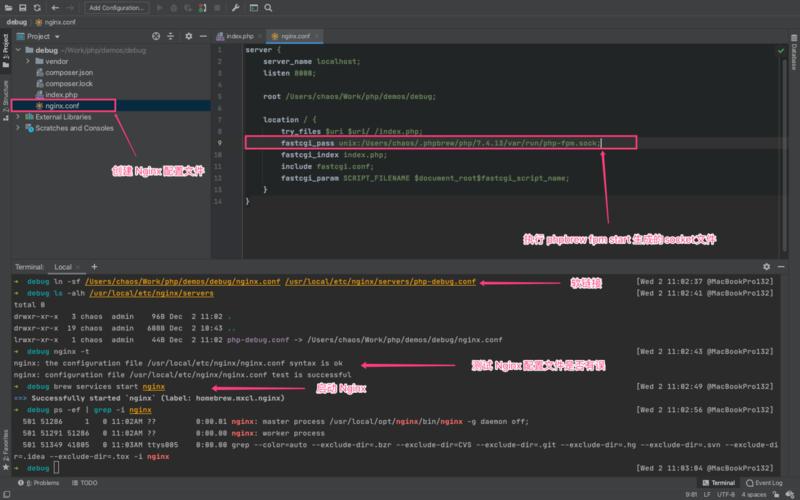Close the Local terminal tab
Viewport: 800px width, 500px height.
coord(78,267)
